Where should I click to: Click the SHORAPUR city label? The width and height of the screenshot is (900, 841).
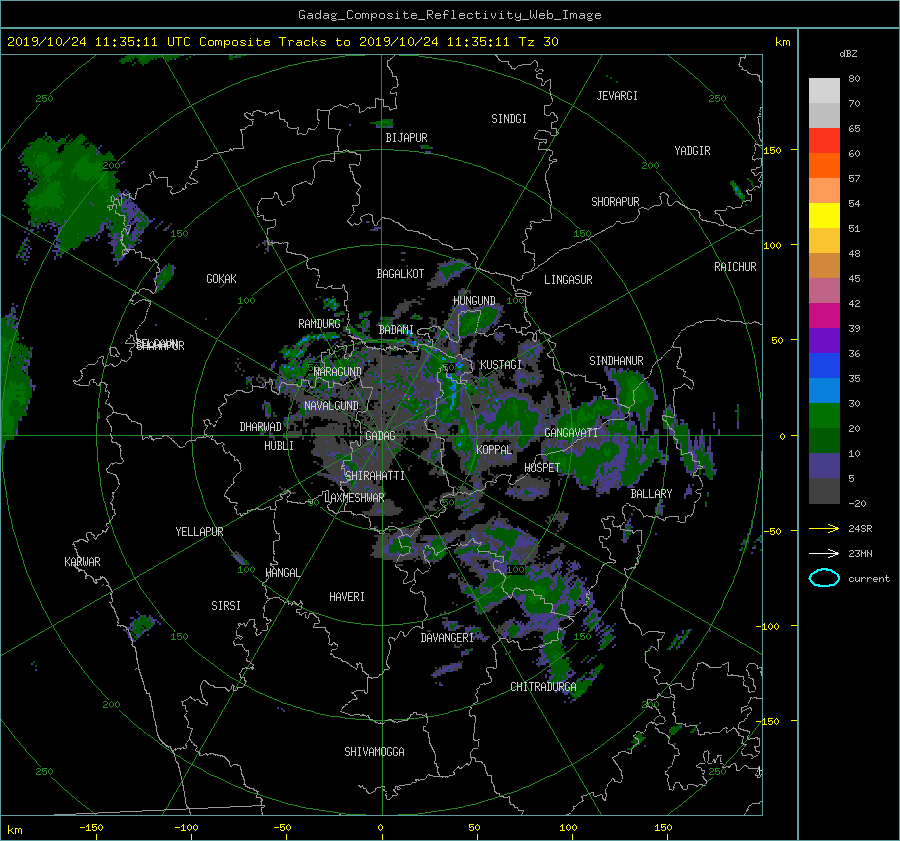(x=615, y=202)
